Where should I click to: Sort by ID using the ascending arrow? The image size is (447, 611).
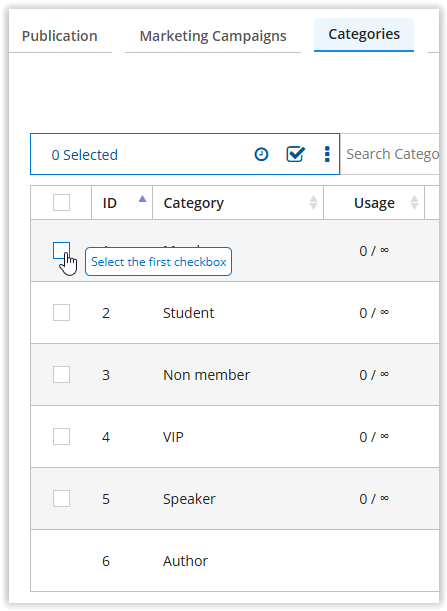point(142,199)
